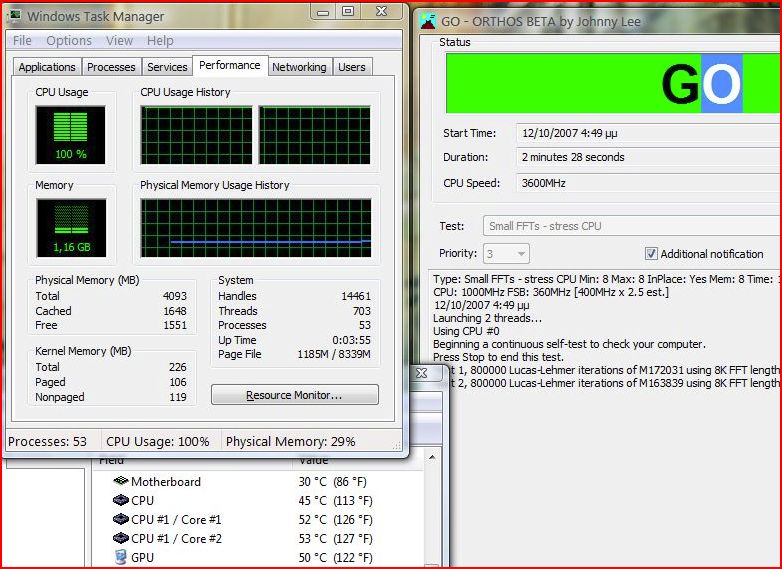
Task: Click the Memory 1,16 GB meter
Action: point(71,228)
